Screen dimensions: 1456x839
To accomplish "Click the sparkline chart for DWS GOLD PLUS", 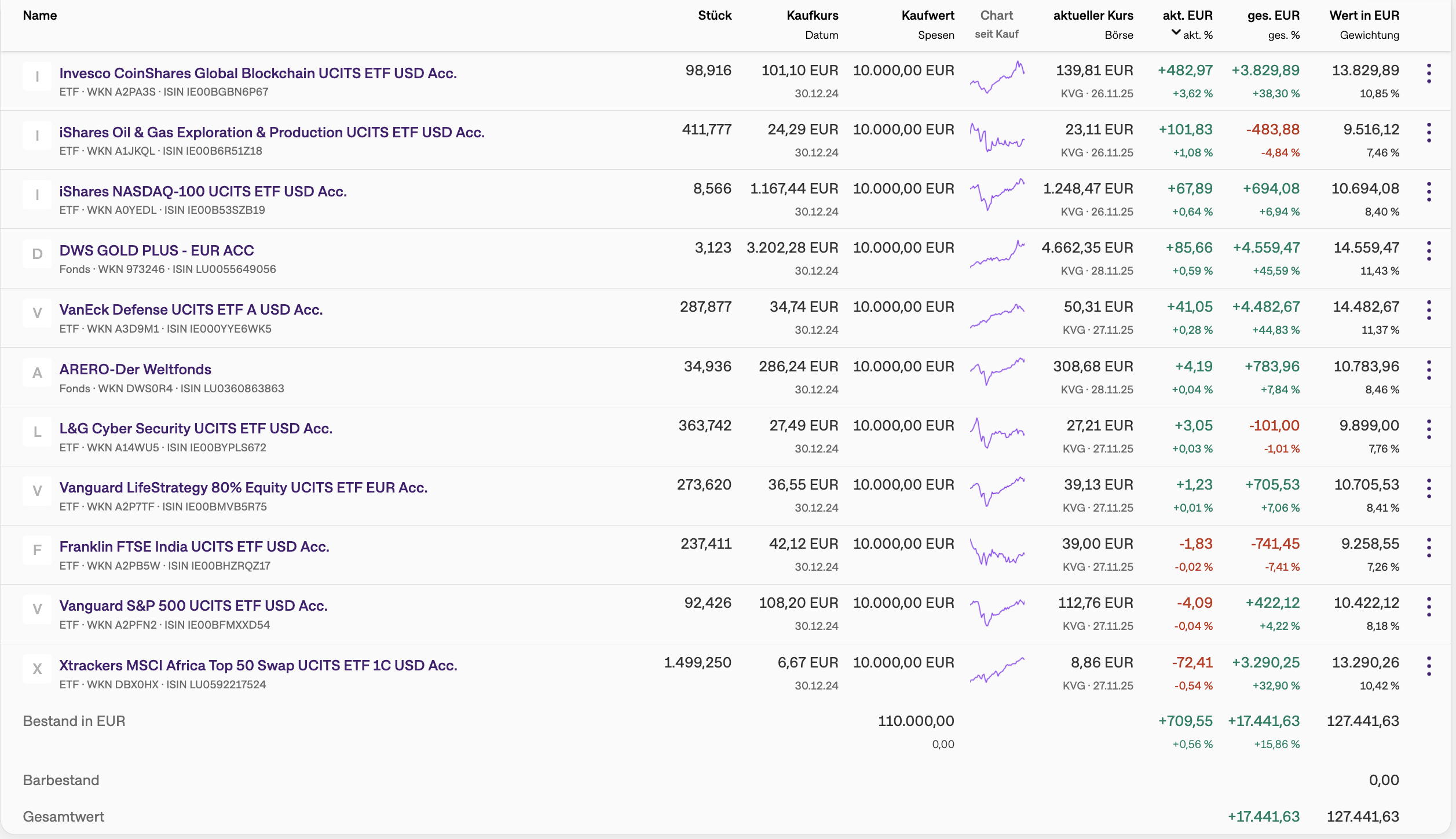I will pos(997,254).
